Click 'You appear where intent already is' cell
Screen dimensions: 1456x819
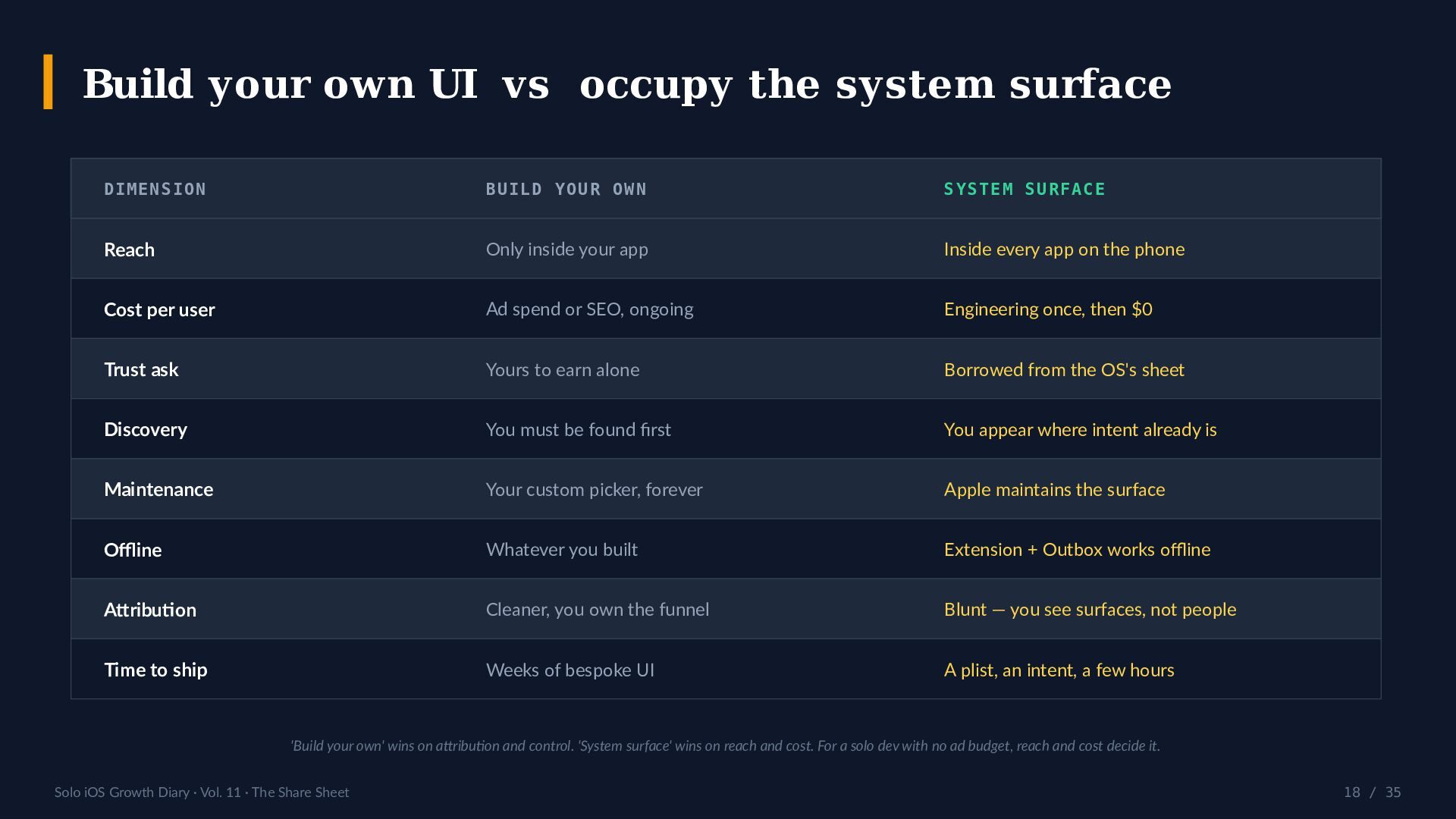tap(1080, 429)
